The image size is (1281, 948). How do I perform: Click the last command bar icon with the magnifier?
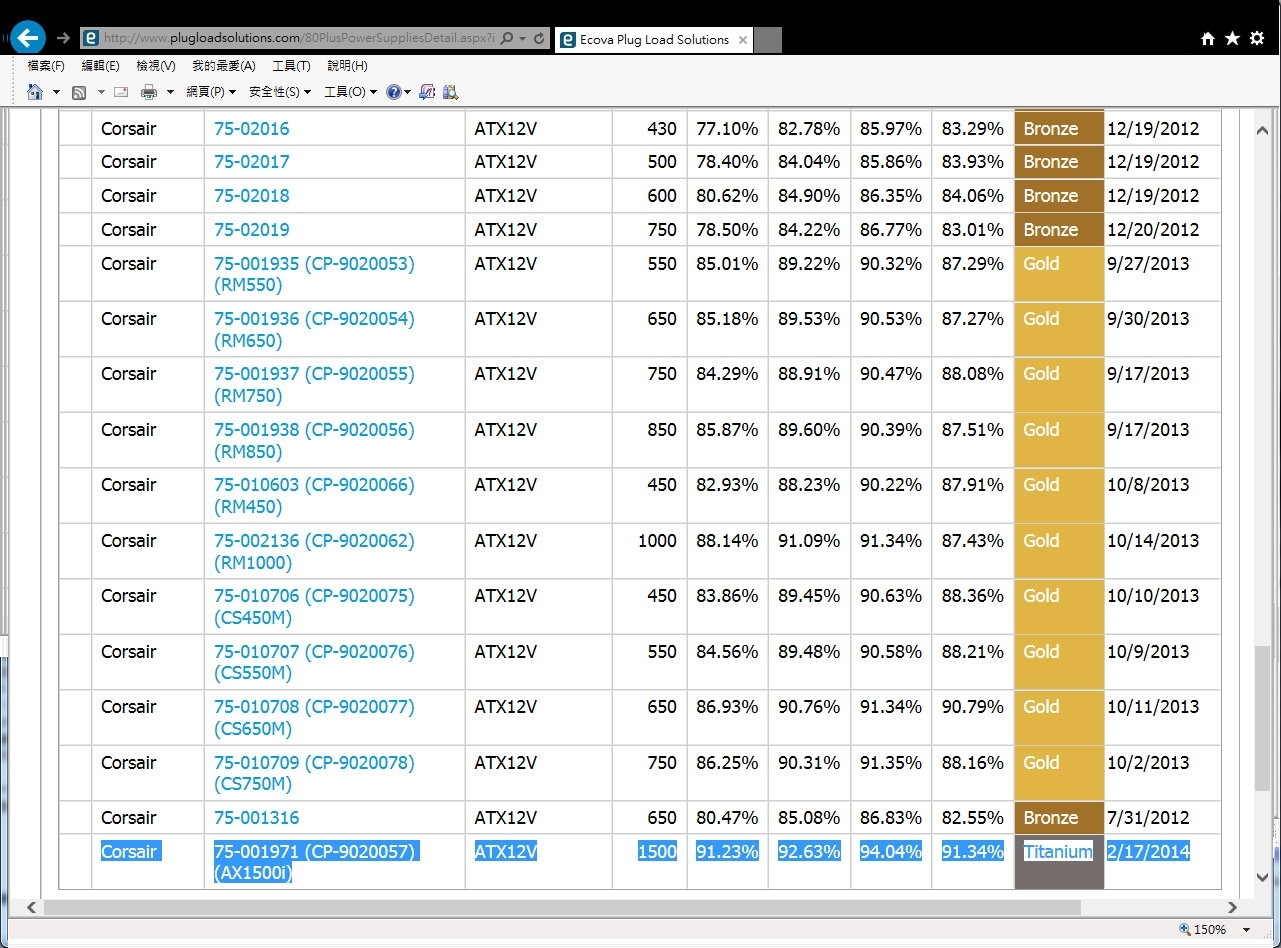[450, 92]
